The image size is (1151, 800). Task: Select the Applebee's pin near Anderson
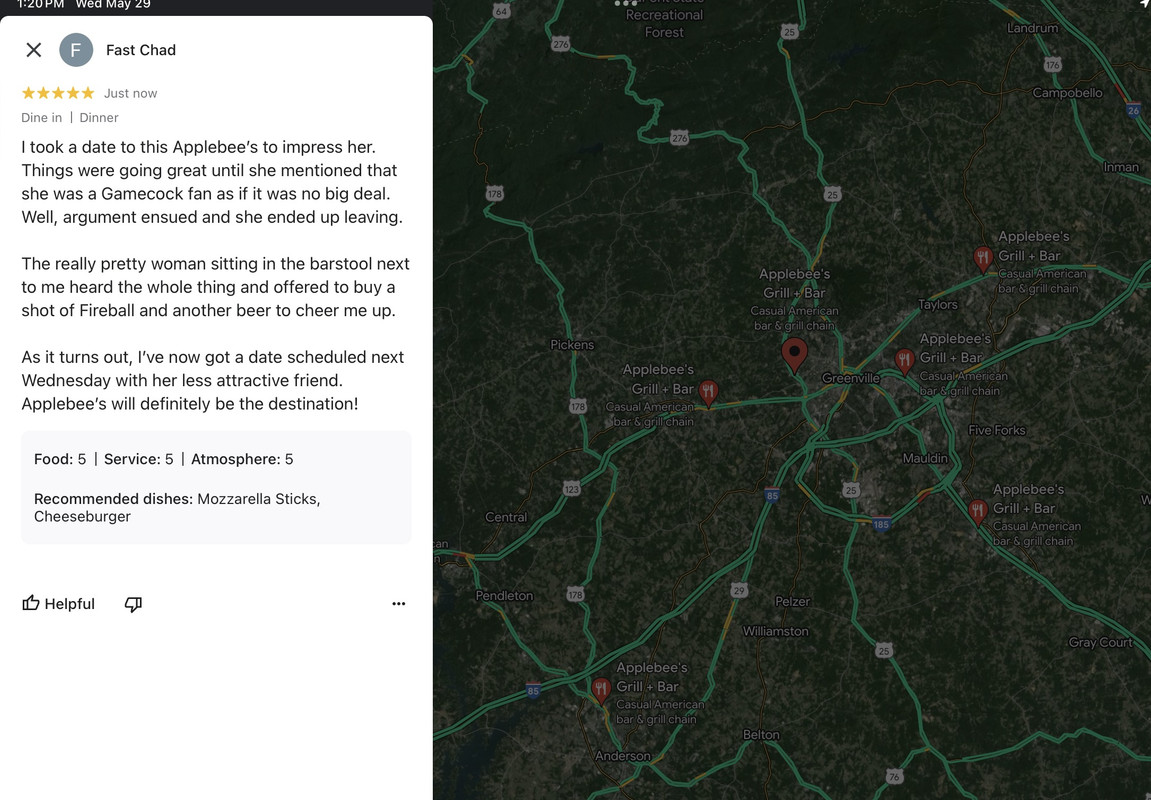pyautogui.click(x=601, y=690)
